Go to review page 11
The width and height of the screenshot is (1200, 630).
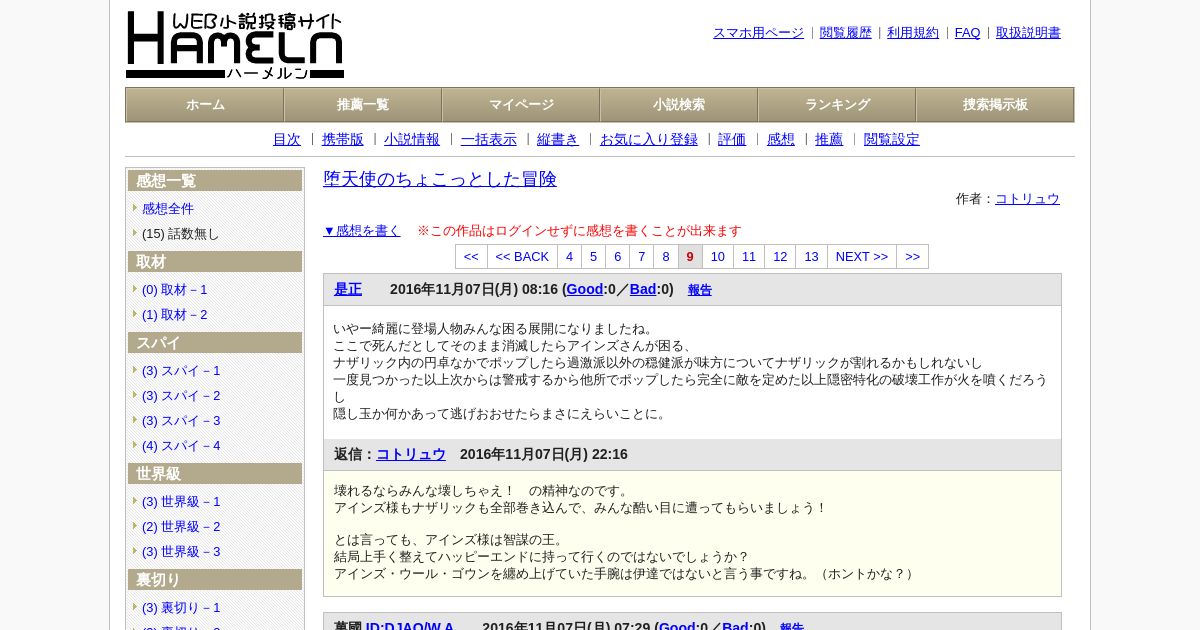[749, 257]
